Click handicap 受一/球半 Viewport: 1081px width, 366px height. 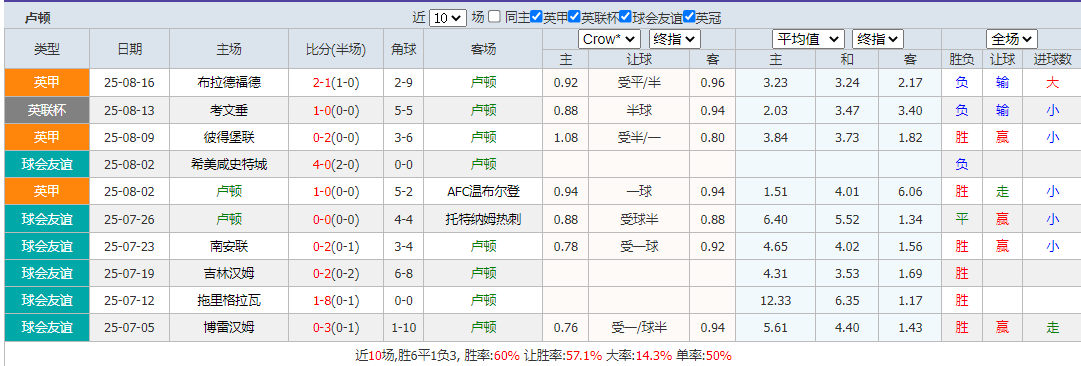(638, 327)
